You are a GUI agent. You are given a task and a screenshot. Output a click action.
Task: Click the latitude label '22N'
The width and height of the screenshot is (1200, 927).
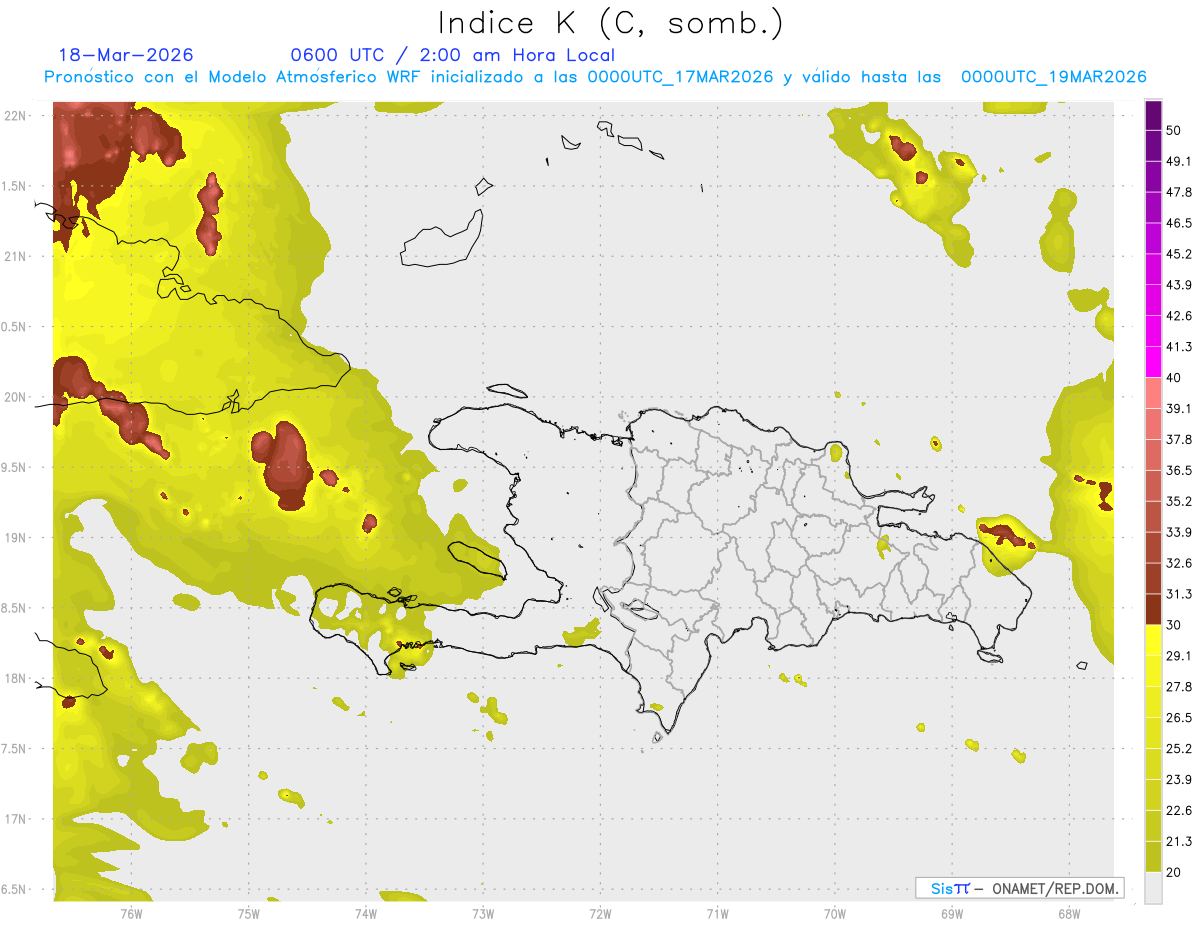(16, 116)
